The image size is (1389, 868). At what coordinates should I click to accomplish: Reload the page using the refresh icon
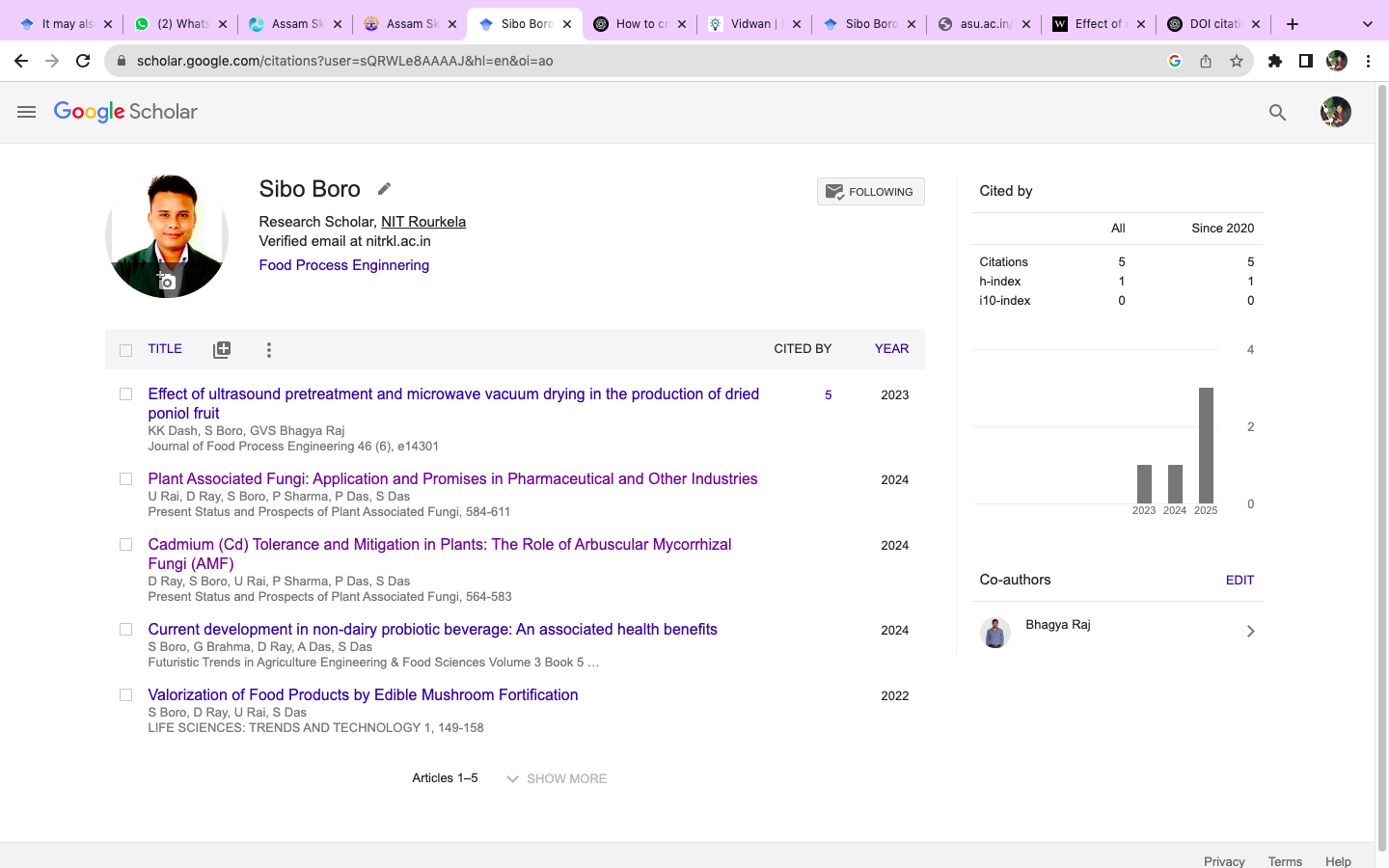(x=83, y=61)
